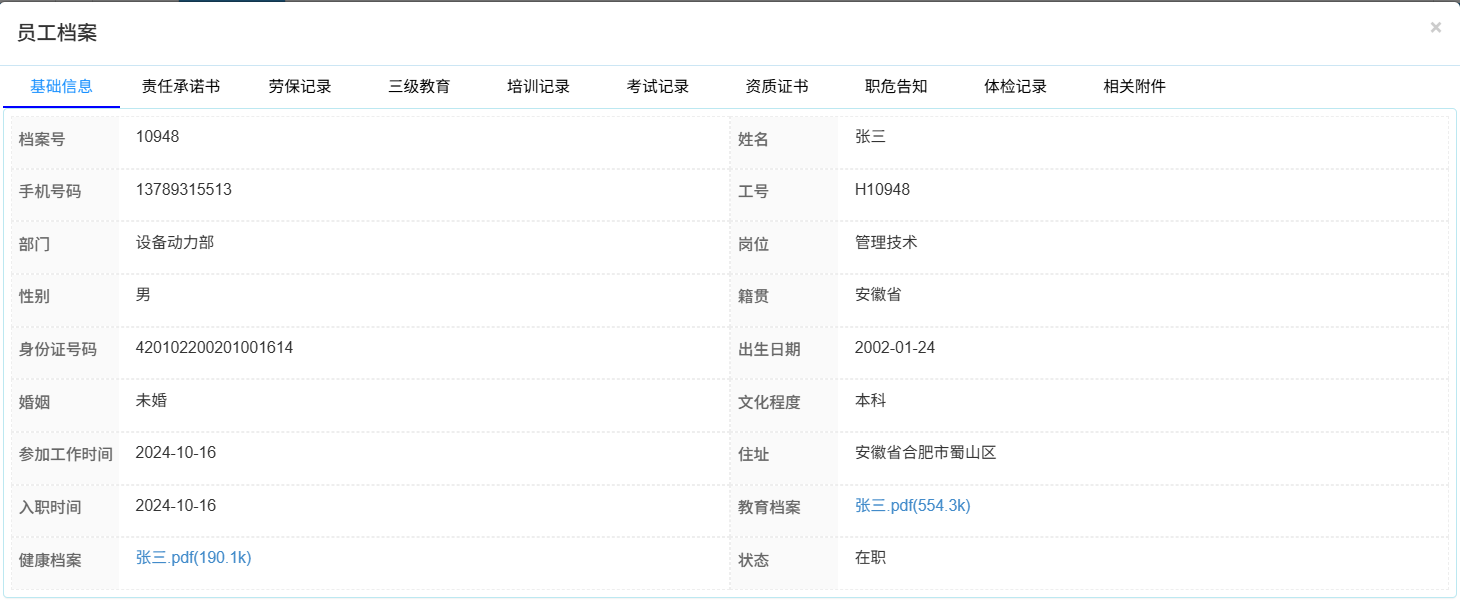The height and width of the screenshot is (604, 1460).
Task: Open 张三.pdf in 教育档案 field
Action: pyautogui.click(x=913, y=505)
